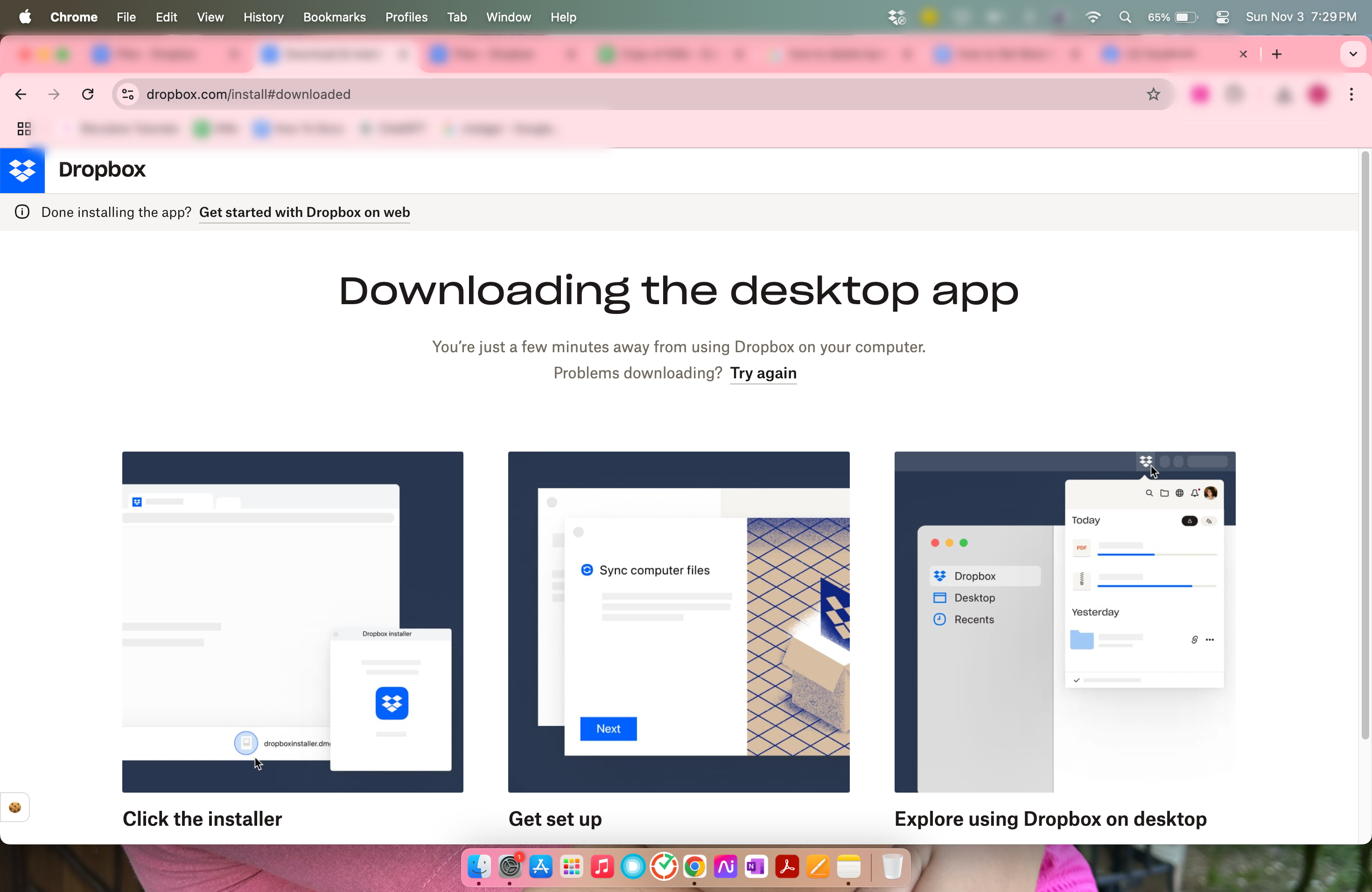Expand the tab search dropdown
The image size is (1372, 892).
click(1352, 54)
